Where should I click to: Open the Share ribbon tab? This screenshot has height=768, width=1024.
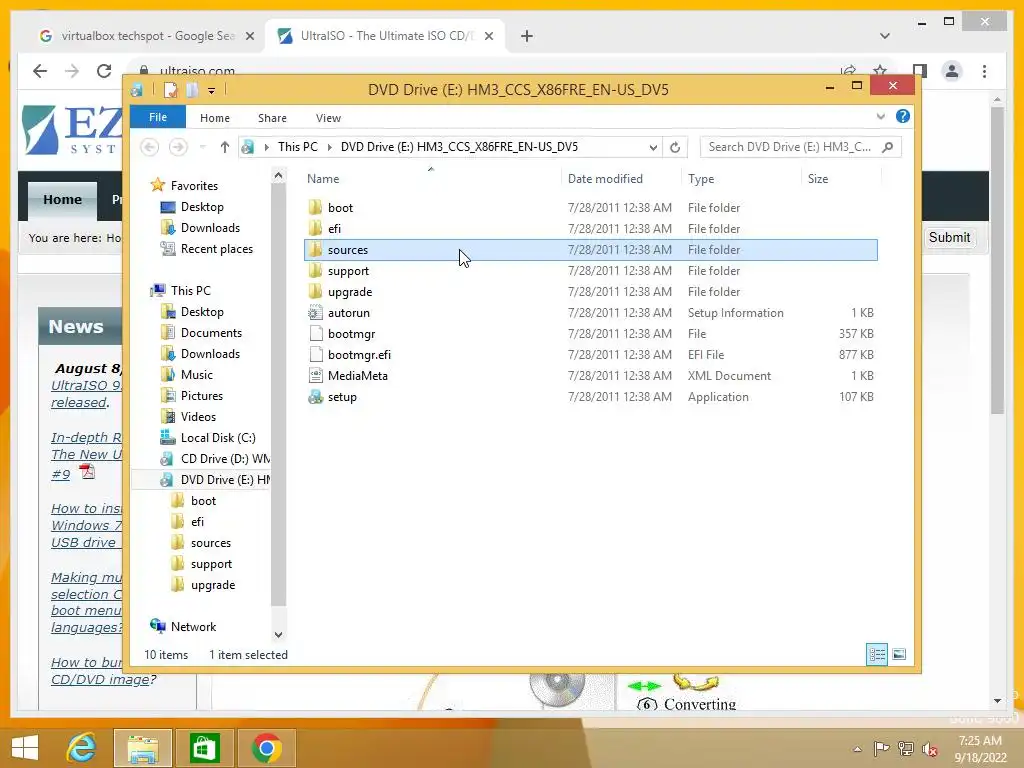click(x=272, y=118)
